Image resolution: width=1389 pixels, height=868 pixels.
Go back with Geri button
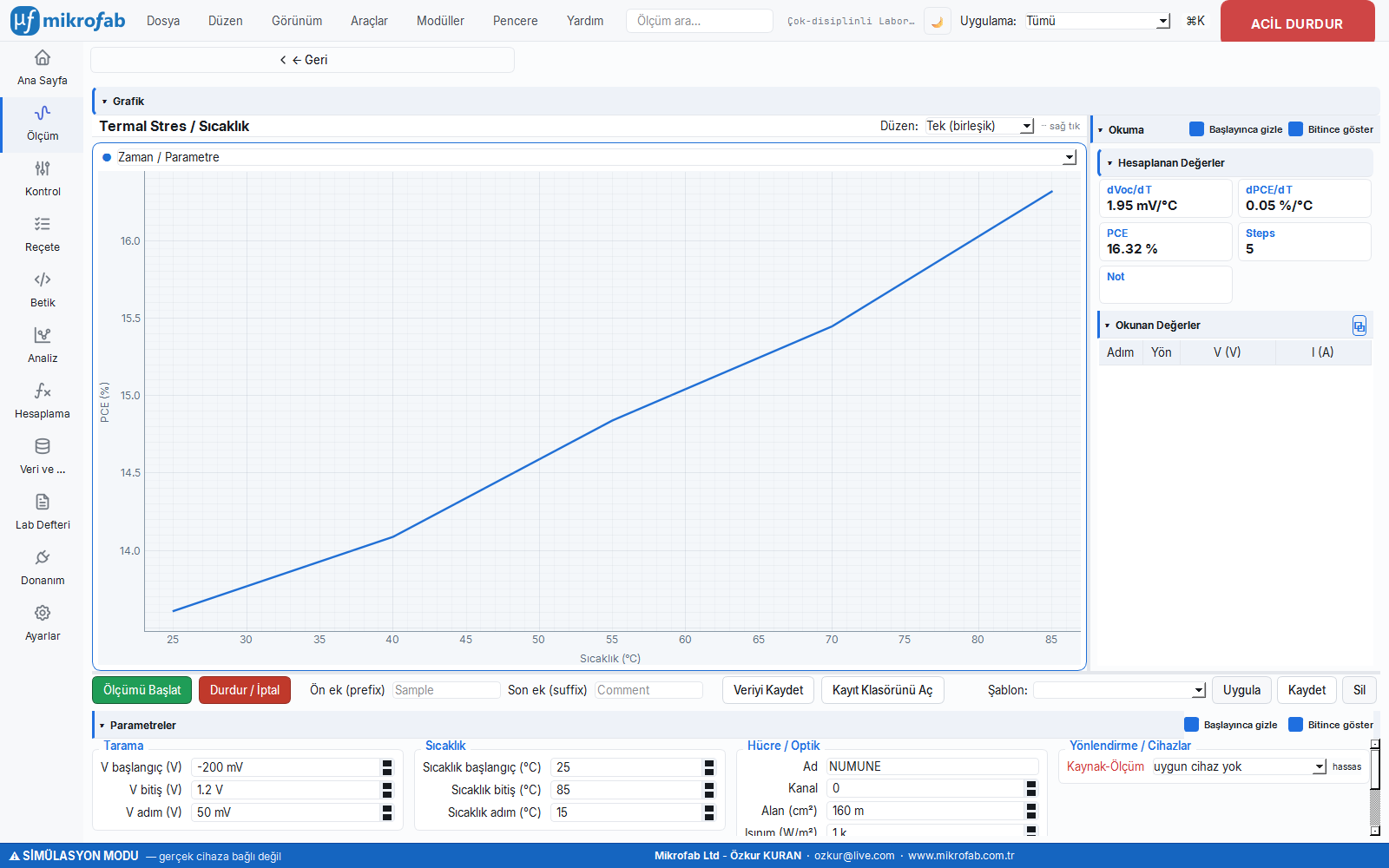pyautogui.click(x=303, y=60)
